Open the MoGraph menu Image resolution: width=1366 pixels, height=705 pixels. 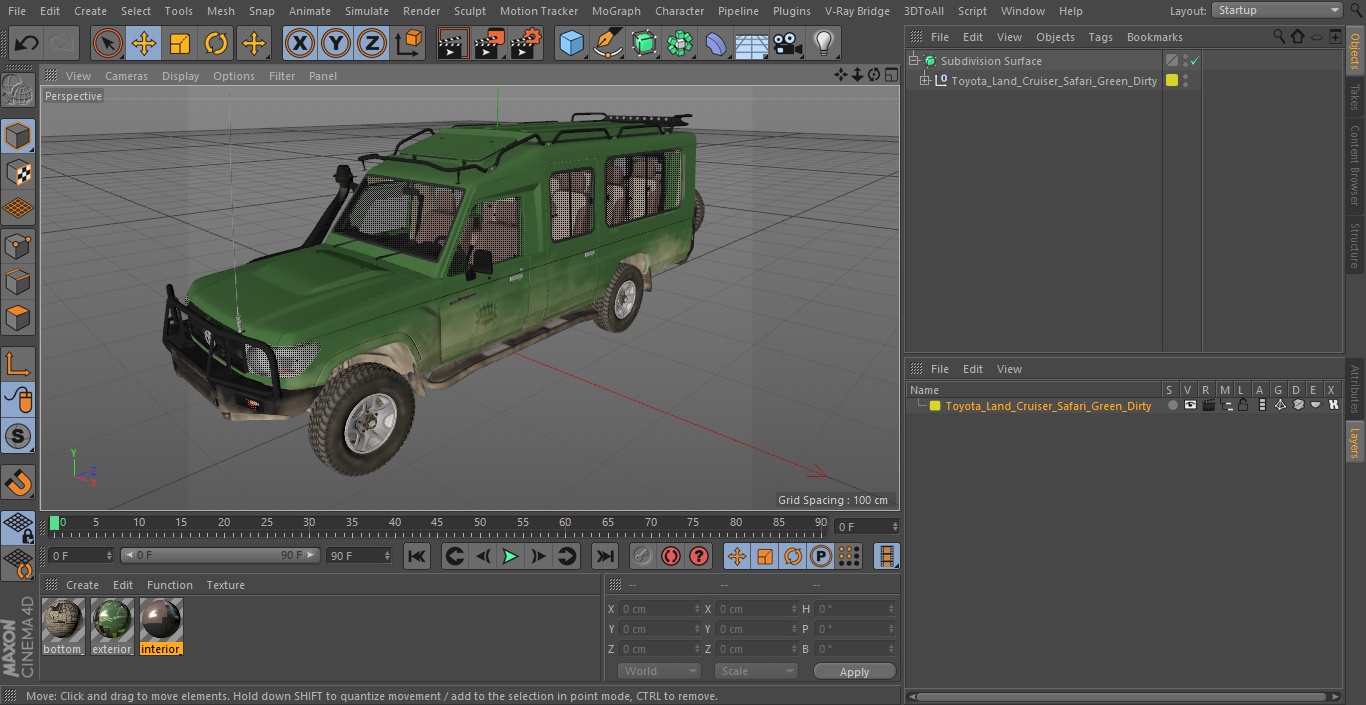coord(616,10)
